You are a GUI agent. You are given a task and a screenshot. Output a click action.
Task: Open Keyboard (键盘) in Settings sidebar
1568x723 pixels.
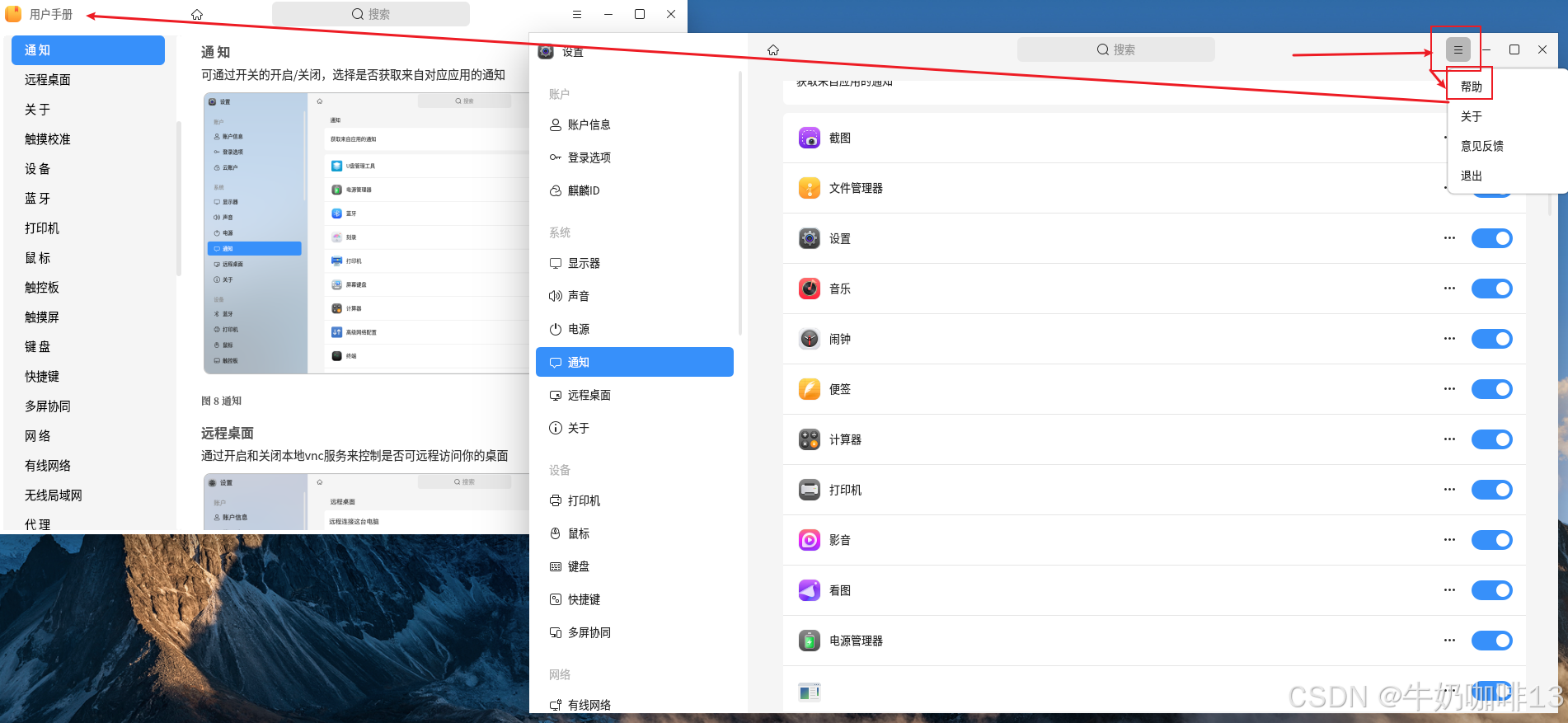[x=635, y=566]
